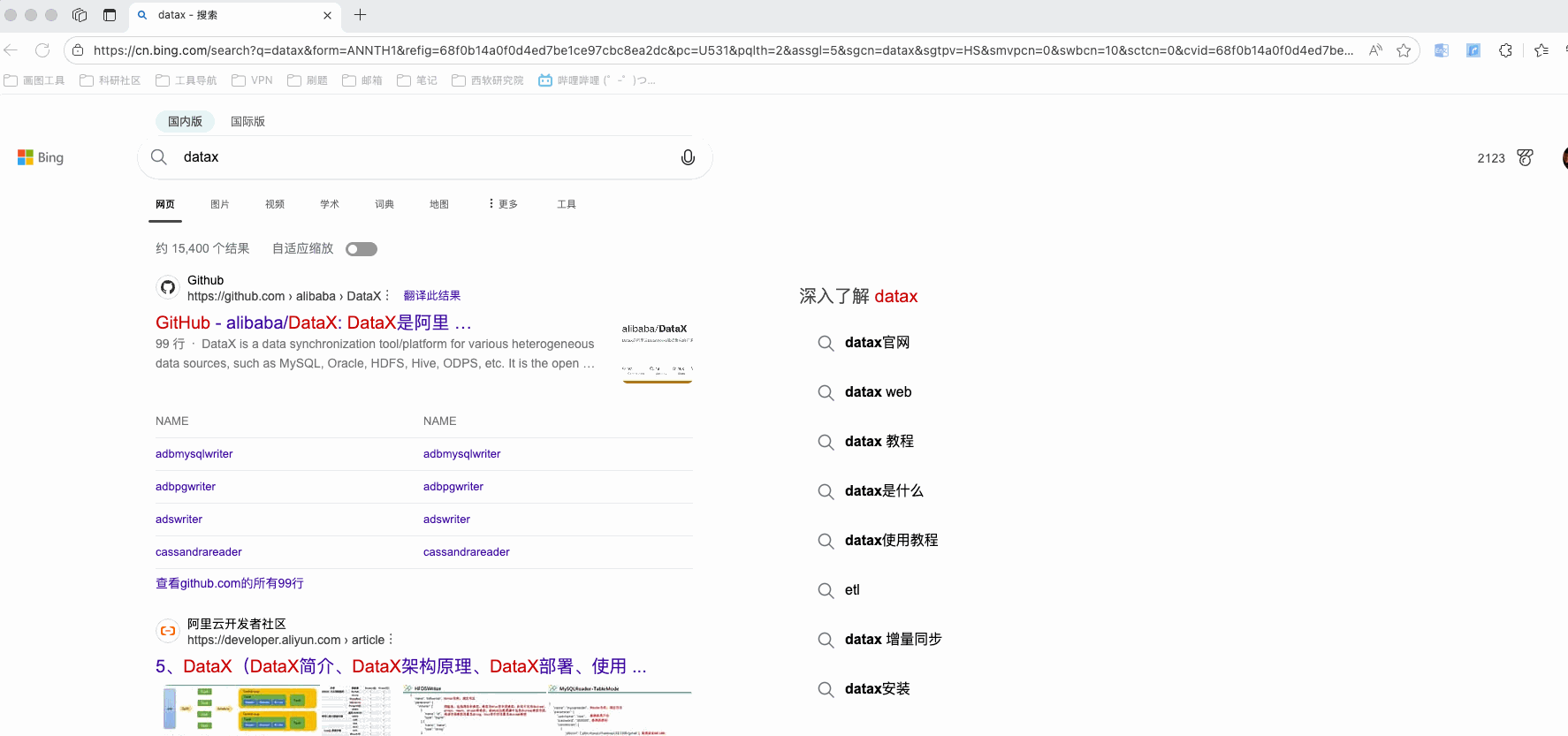
Task: Expand the 更多 menu
Action: click(503, 204)
